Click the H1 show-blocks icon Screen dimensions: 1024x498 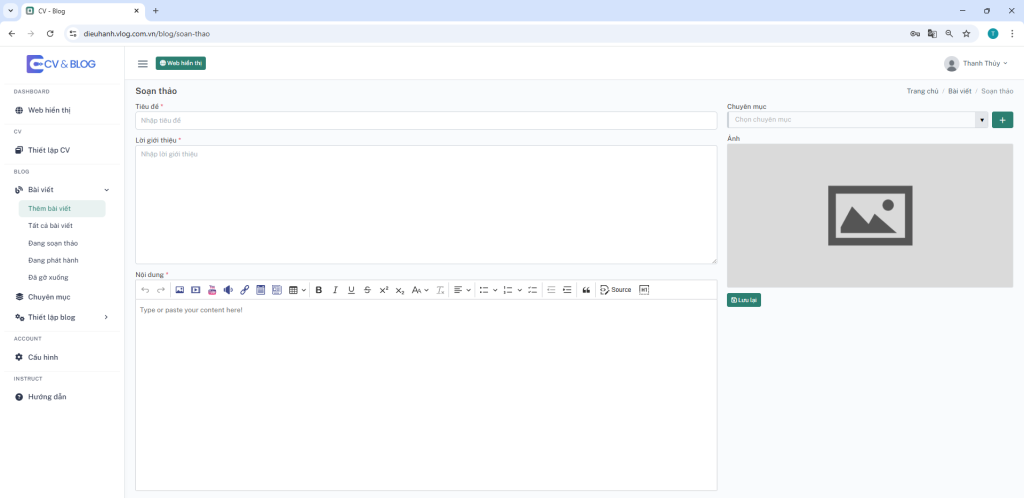tap(644, 290)
